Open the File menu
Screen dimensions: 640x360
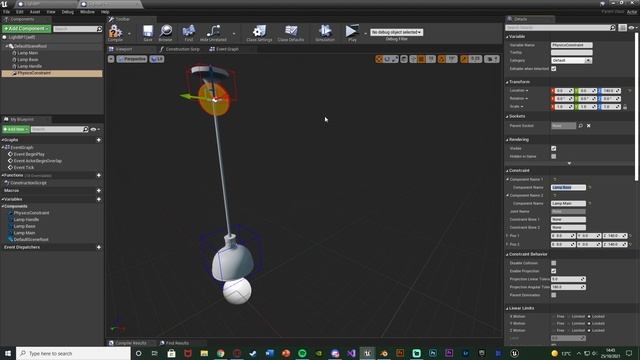click(7, 12)
